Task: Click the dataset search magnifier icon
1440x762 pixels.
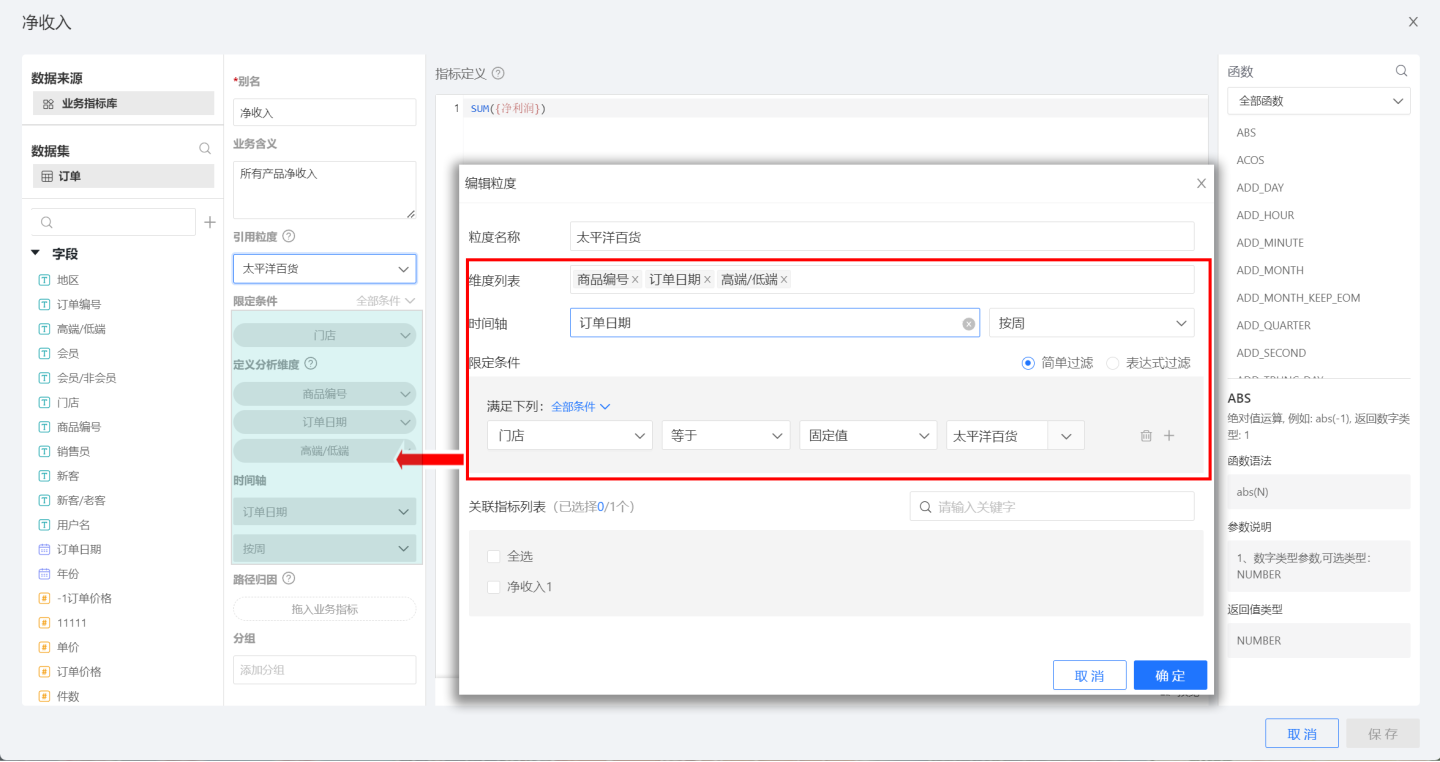Action: (205, 149)
